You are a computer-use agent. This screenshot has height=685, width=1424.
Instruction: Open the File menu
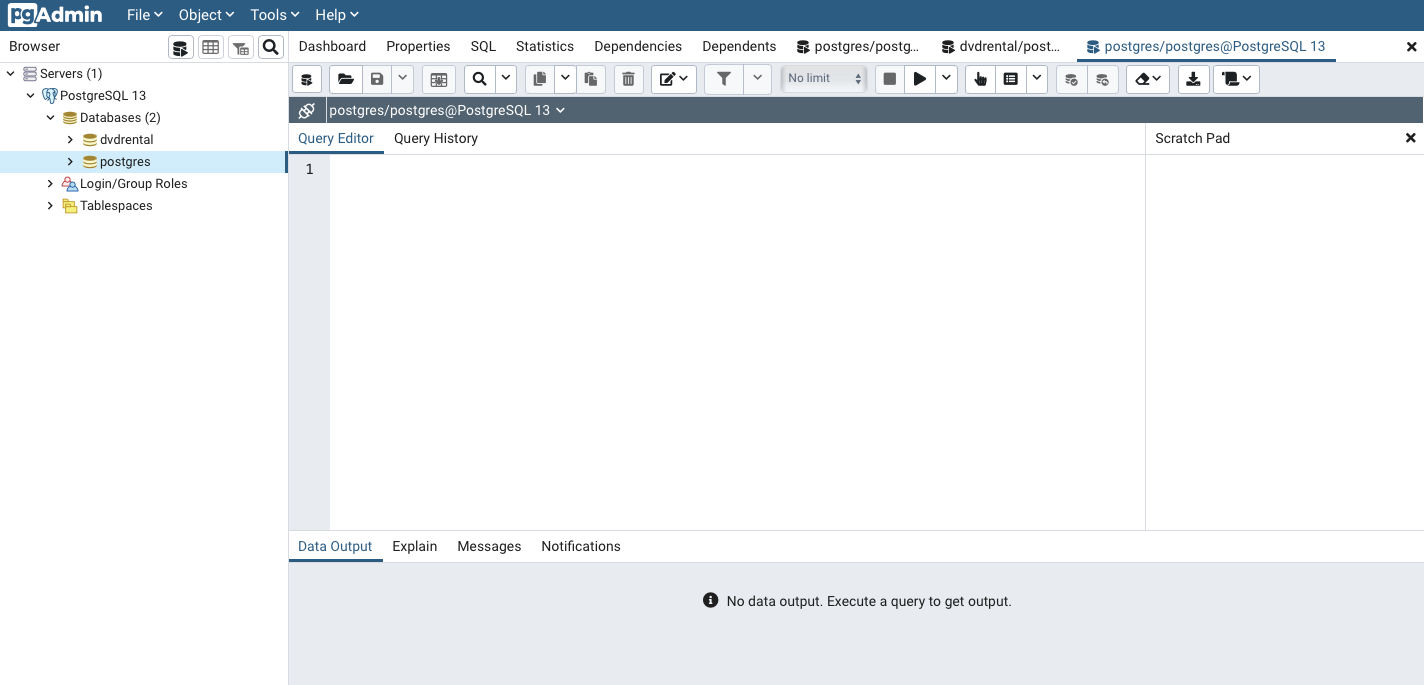coord(145,15)
